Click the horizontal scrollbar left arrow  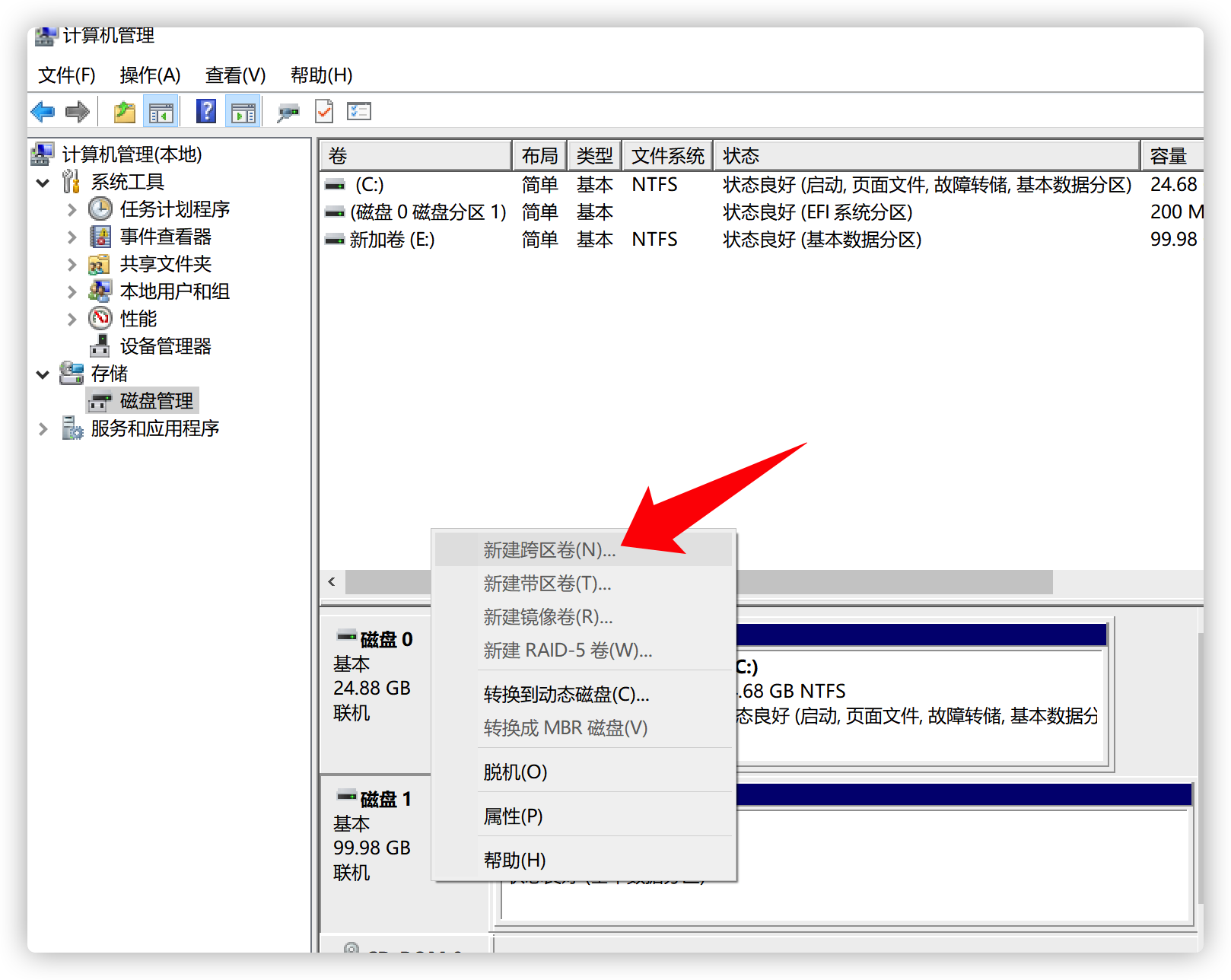click(332, 582)
